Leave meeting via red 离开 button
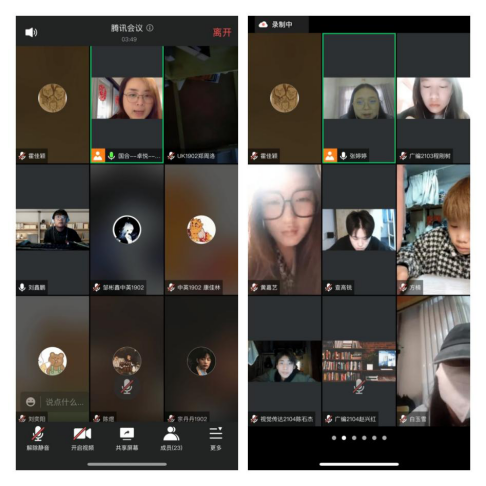The image size is (486, 486). pos(222,32)
